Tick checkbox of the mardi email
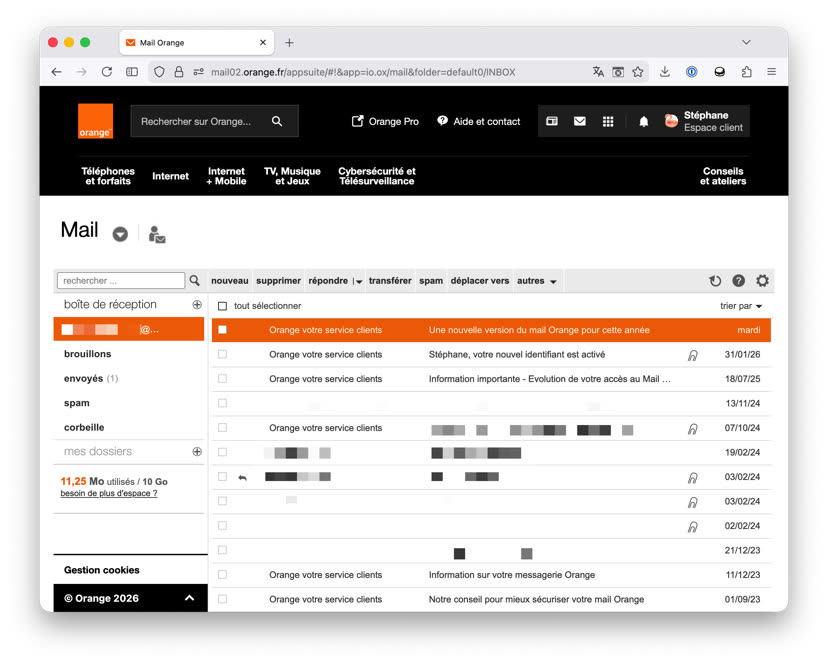Image resolution: width=828 pixels, height=664 pixels. (222, 330)
